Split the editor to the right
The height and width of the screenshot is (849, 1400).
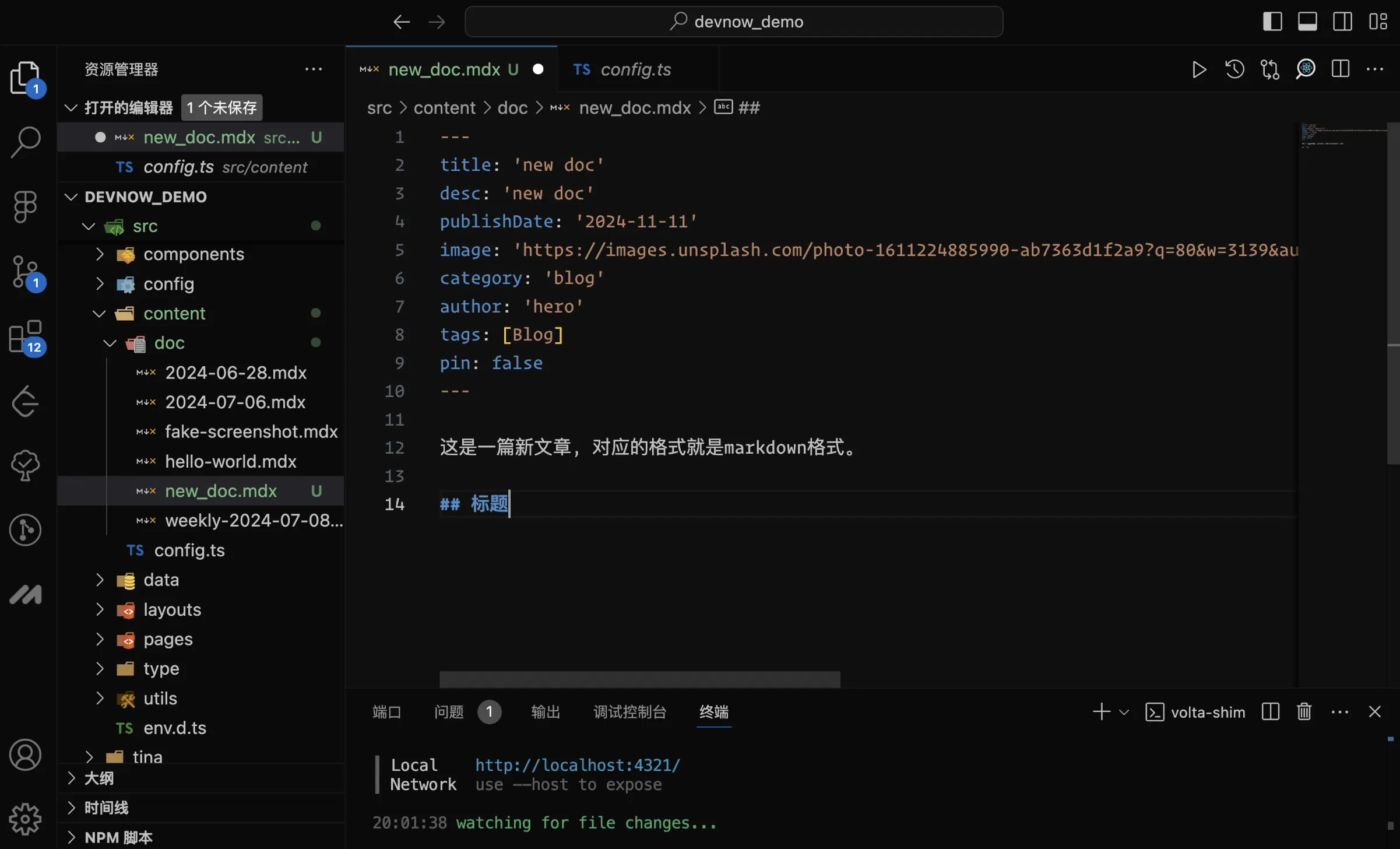1341,70
